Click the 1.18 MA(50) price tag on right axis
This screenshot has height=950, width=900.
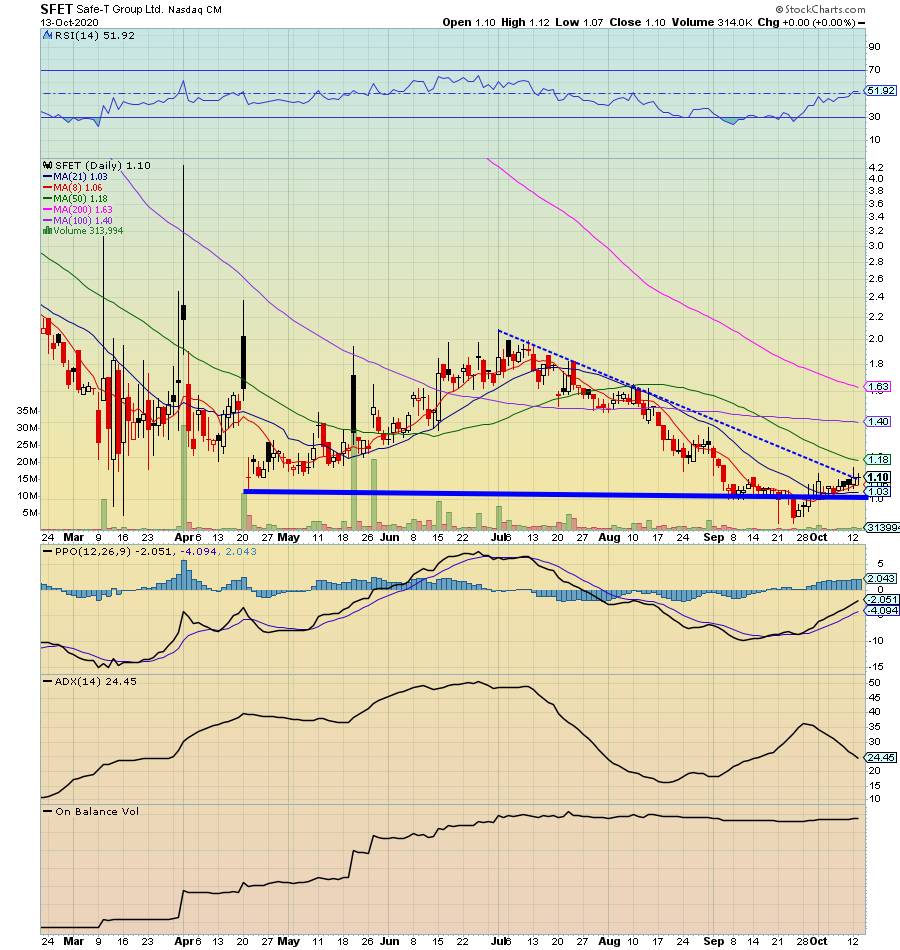pos(878,460)
